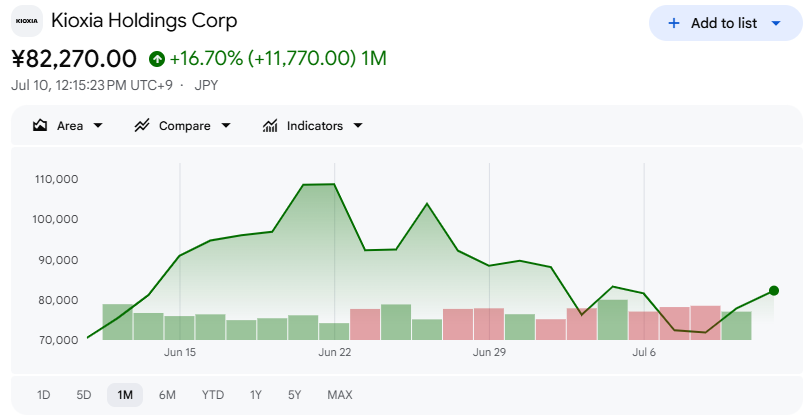Screen dimensions: 812x418
Task: Click the Area chart type icon
Action: (40, 125)
